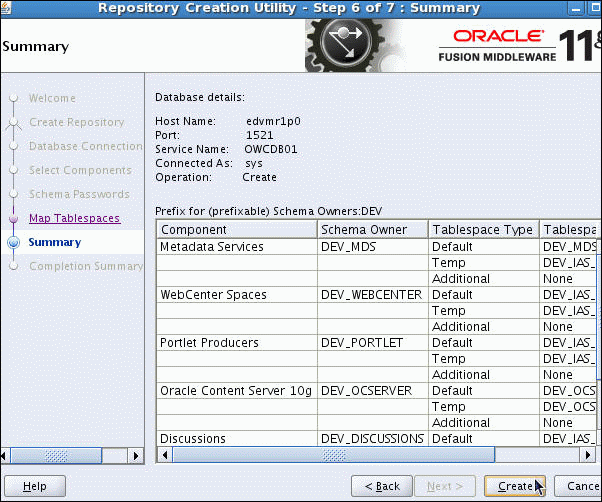Click the Temp type below Portlet Producers
602x502 pixels.
click(x=483, y=359)
